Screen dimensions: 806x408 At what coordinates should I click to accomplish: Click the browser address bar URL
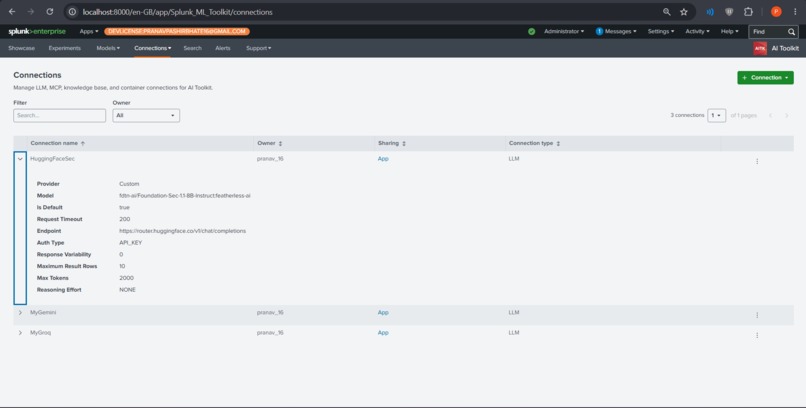pos(178,12)
